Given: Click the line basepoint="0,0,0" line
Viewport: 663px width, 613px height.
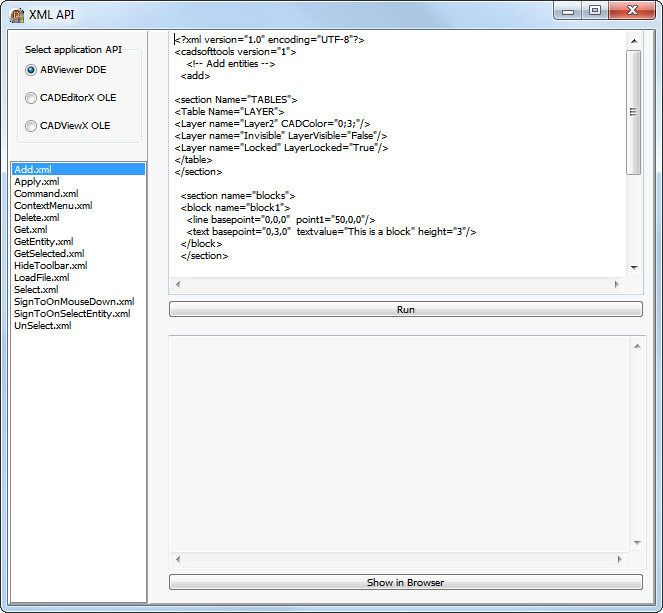Looking at the screenshot, I should tap(281, 220).
